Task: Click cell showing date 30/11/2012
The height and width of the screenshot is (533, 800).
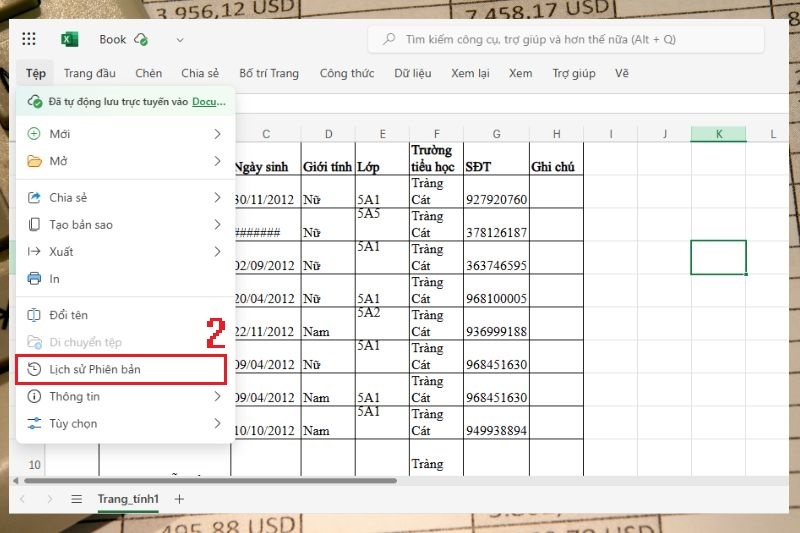Action: (266, 192)
